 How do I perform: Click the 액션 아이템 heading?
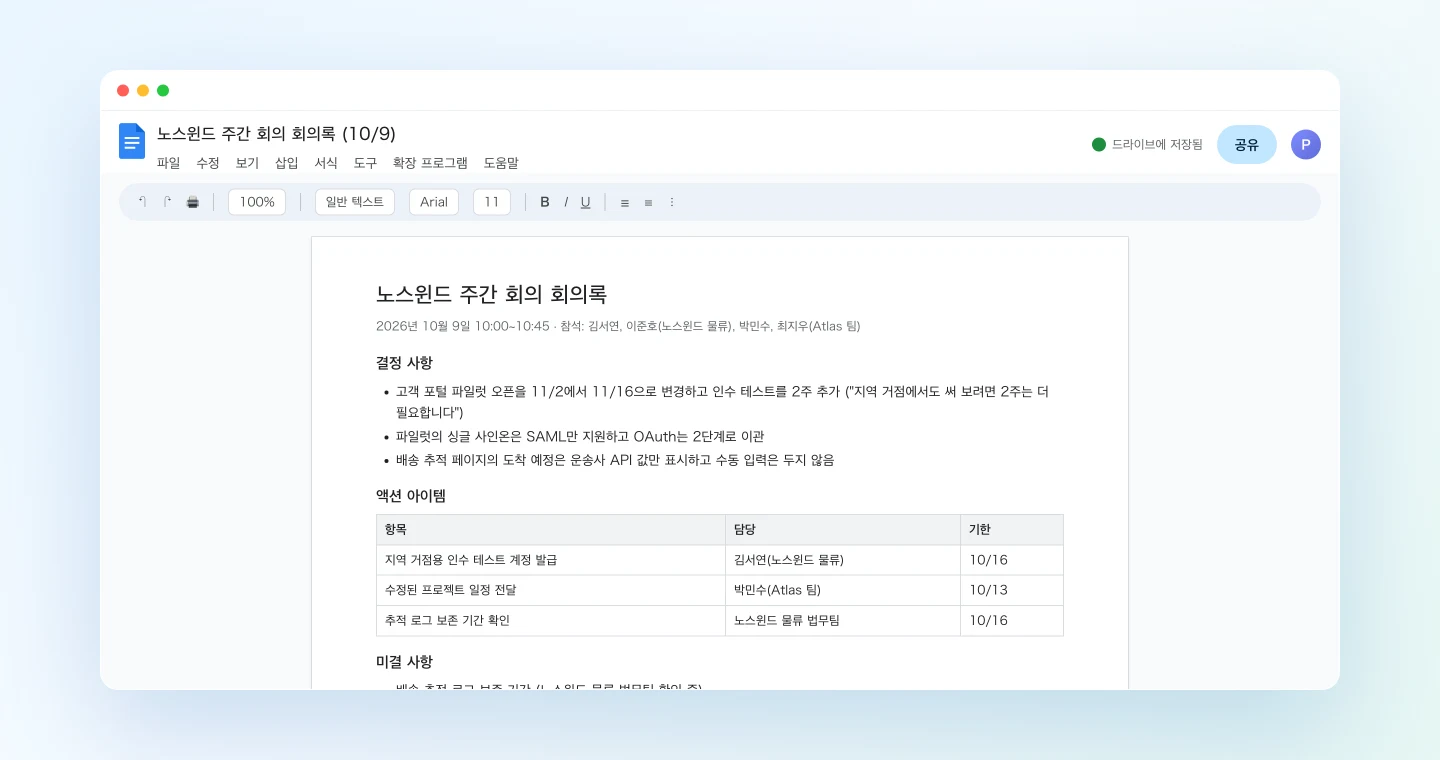(411, 495)
